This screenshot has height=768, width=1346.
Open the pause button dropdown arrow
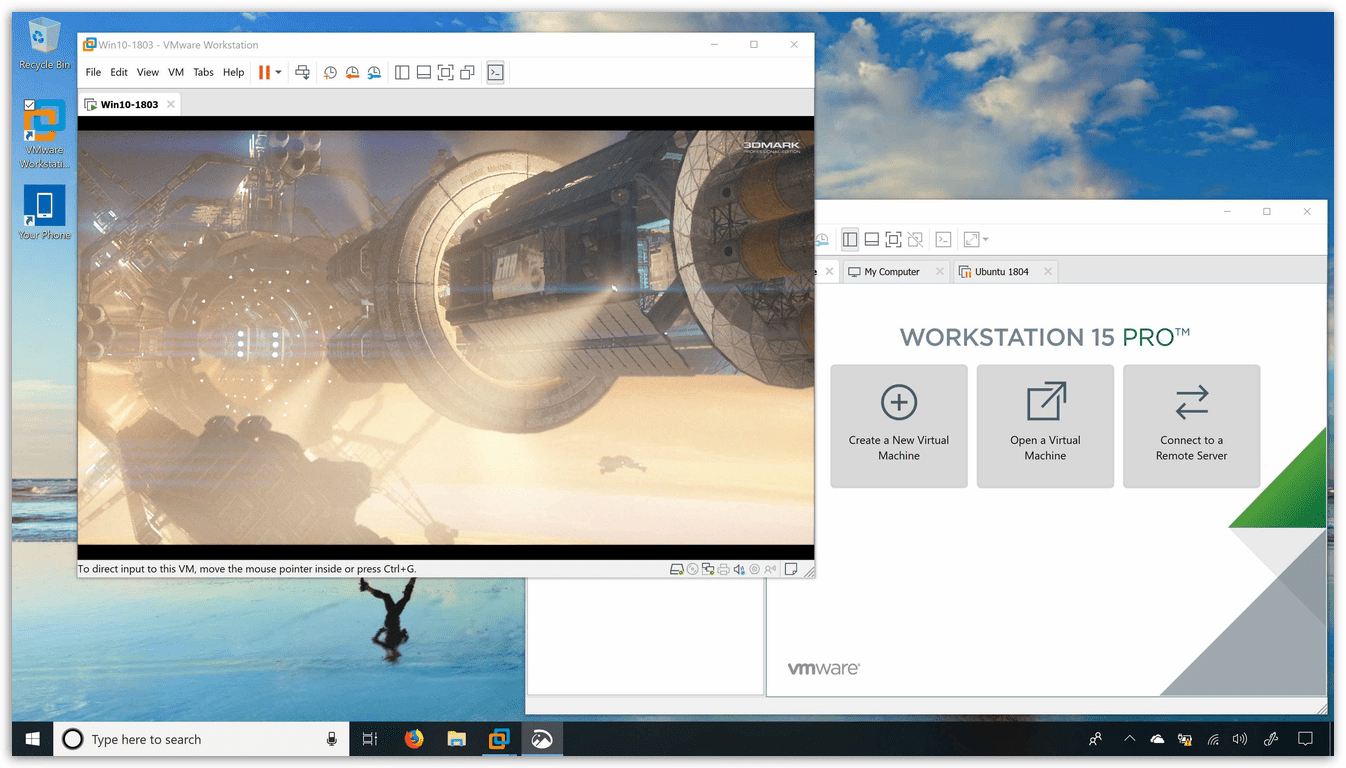coord(278,72)
